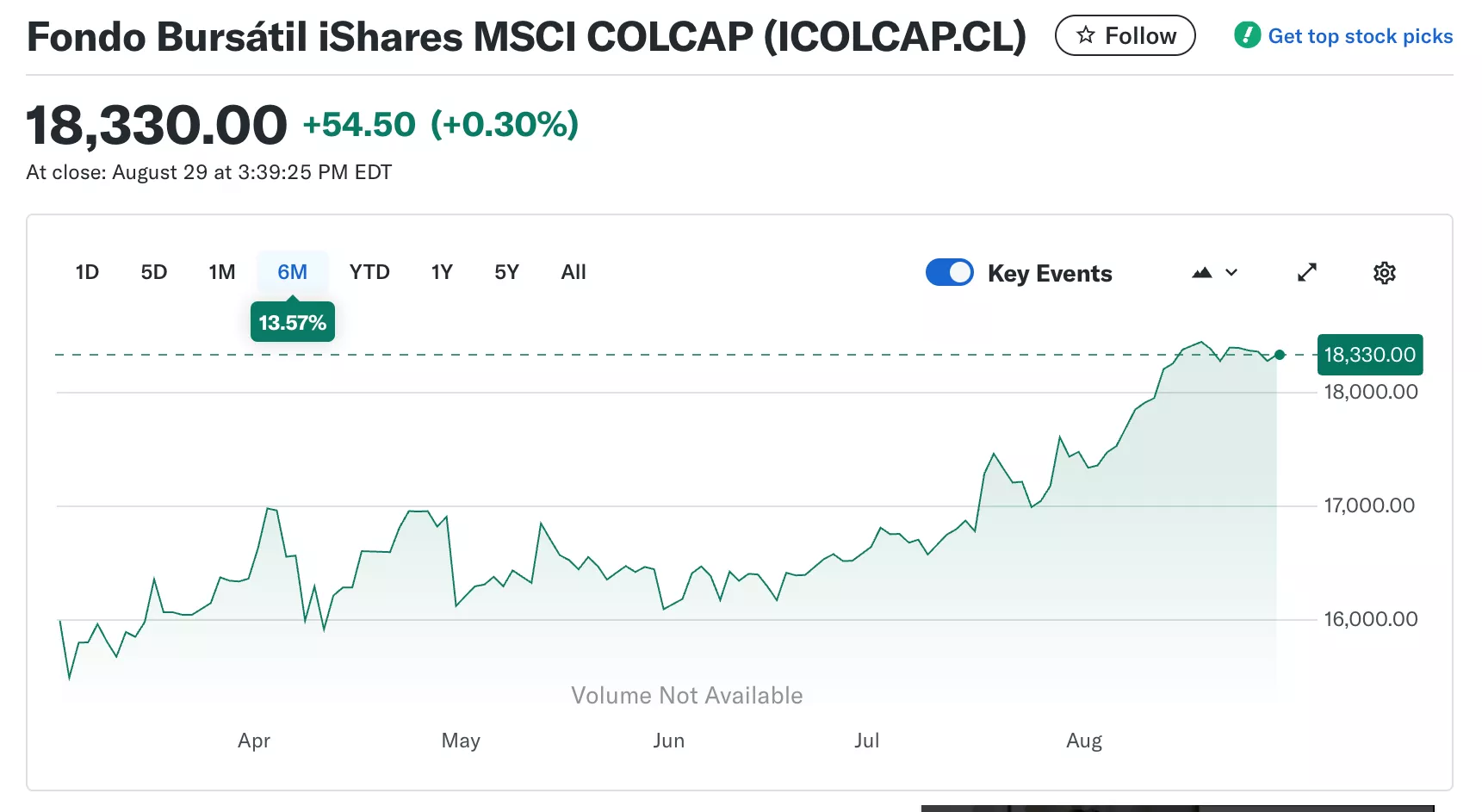Click the Apr label on time axis

[x=254, y=741]
